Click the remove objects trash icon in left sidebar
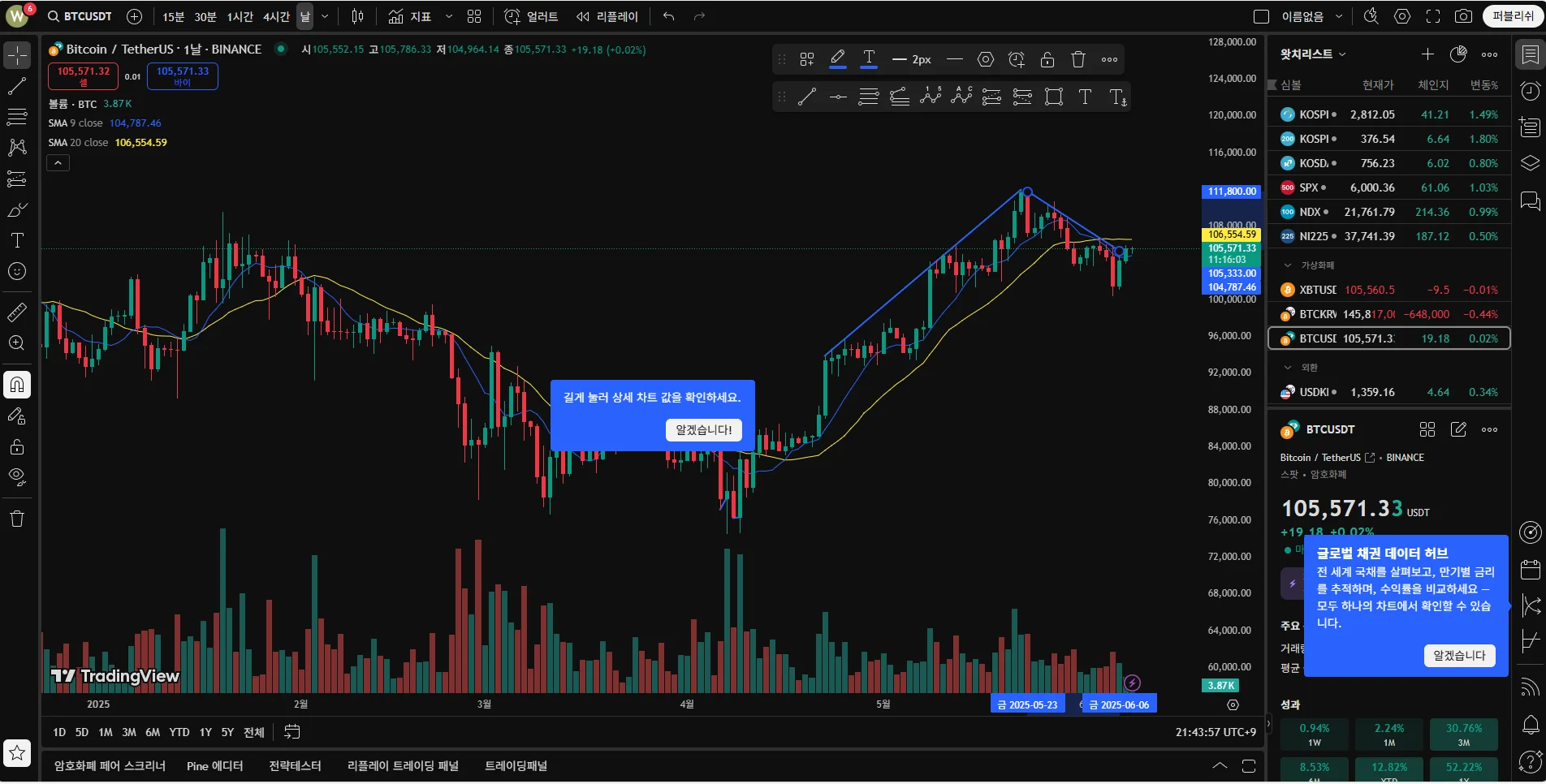 (17, 519)
